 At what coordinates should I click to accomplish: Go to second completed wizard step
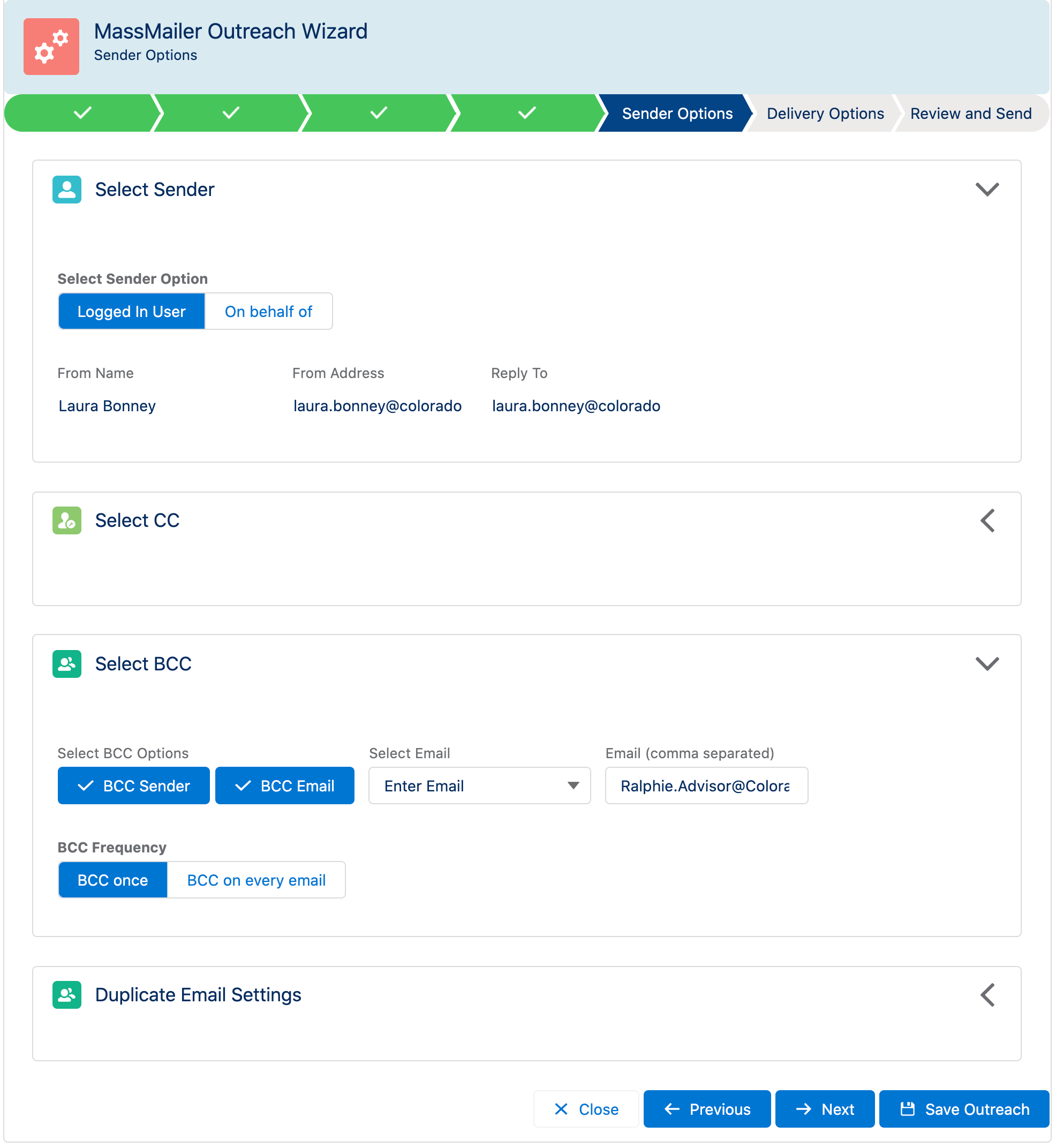pos(231,113)
